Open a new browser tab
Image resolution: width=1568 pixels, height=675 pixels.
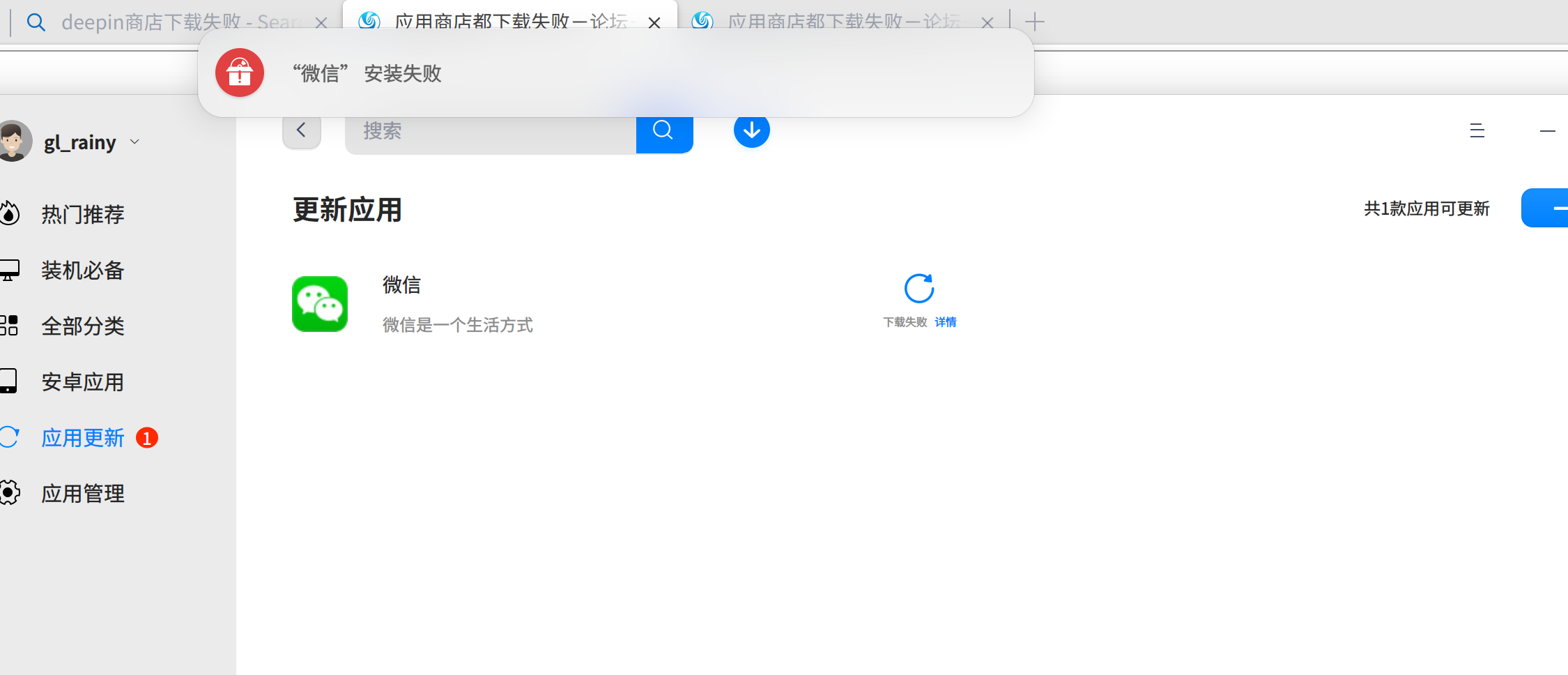[x=1035, y=22]
